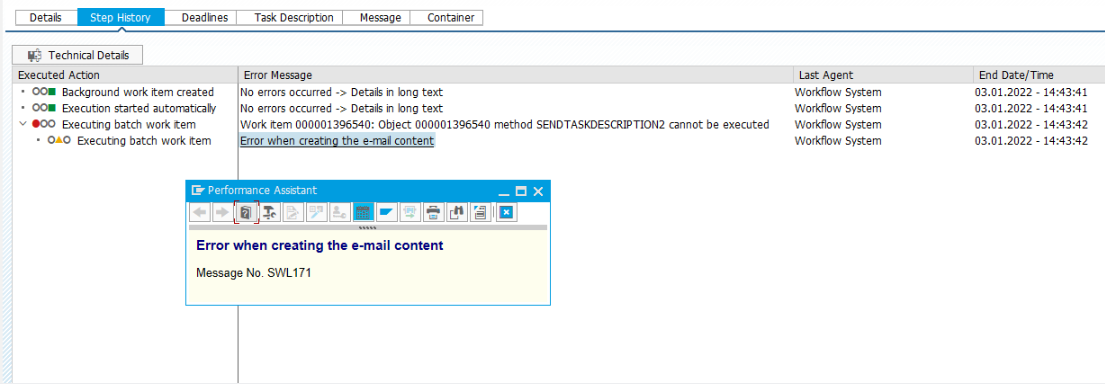Click the printer icon in Performance Assistant
The width and height of the screenshot is (1105, 384).
coord(433,211)
